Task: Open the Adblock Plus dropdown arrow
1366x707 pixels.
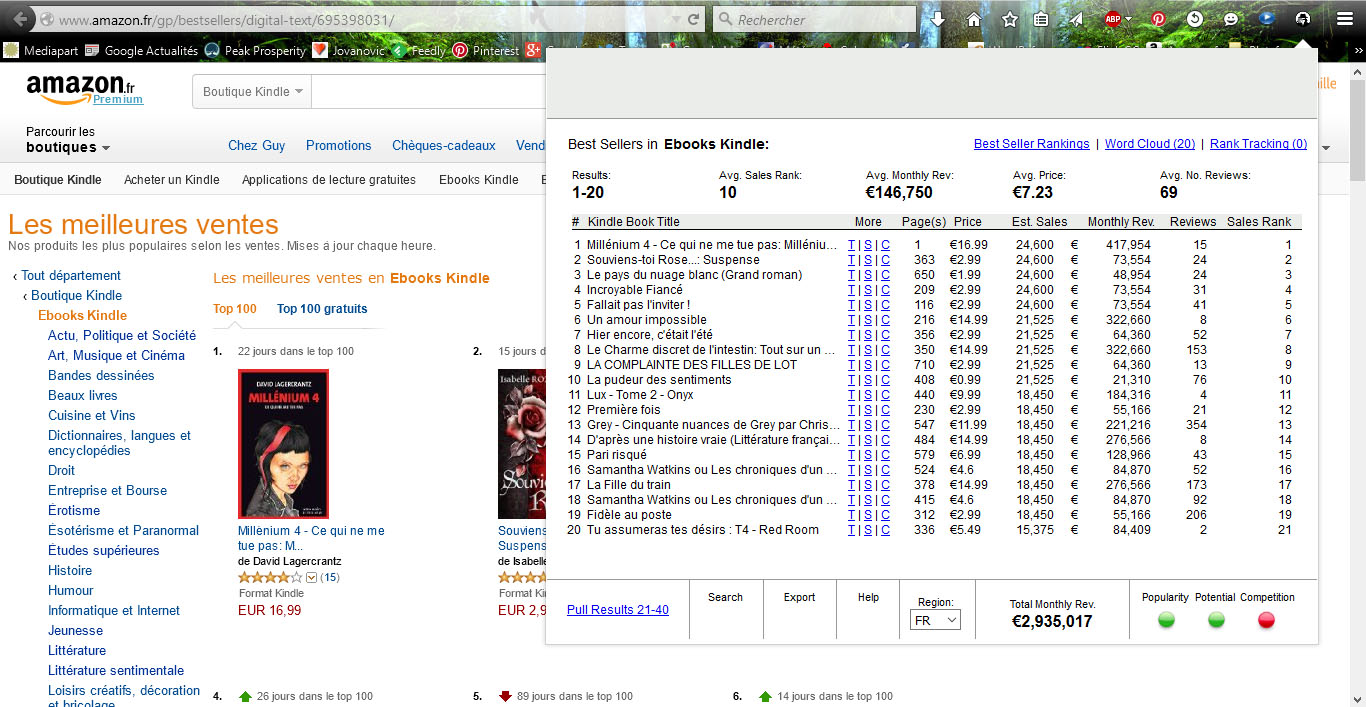Action: 1128,19
